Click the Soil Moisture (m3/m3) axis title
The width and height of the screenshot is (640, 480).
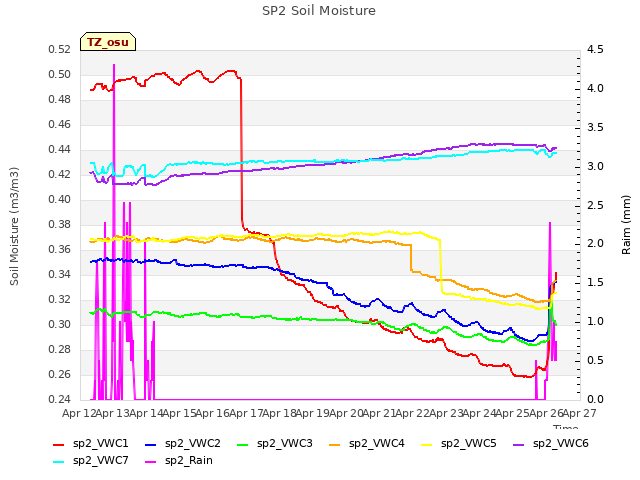pyautogui.click(x=14, y=226)
